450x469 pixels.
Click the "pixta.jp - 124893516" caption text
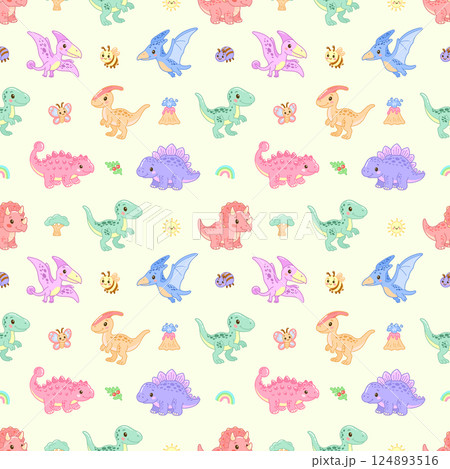pyautogui.click(x=375, y=461)
